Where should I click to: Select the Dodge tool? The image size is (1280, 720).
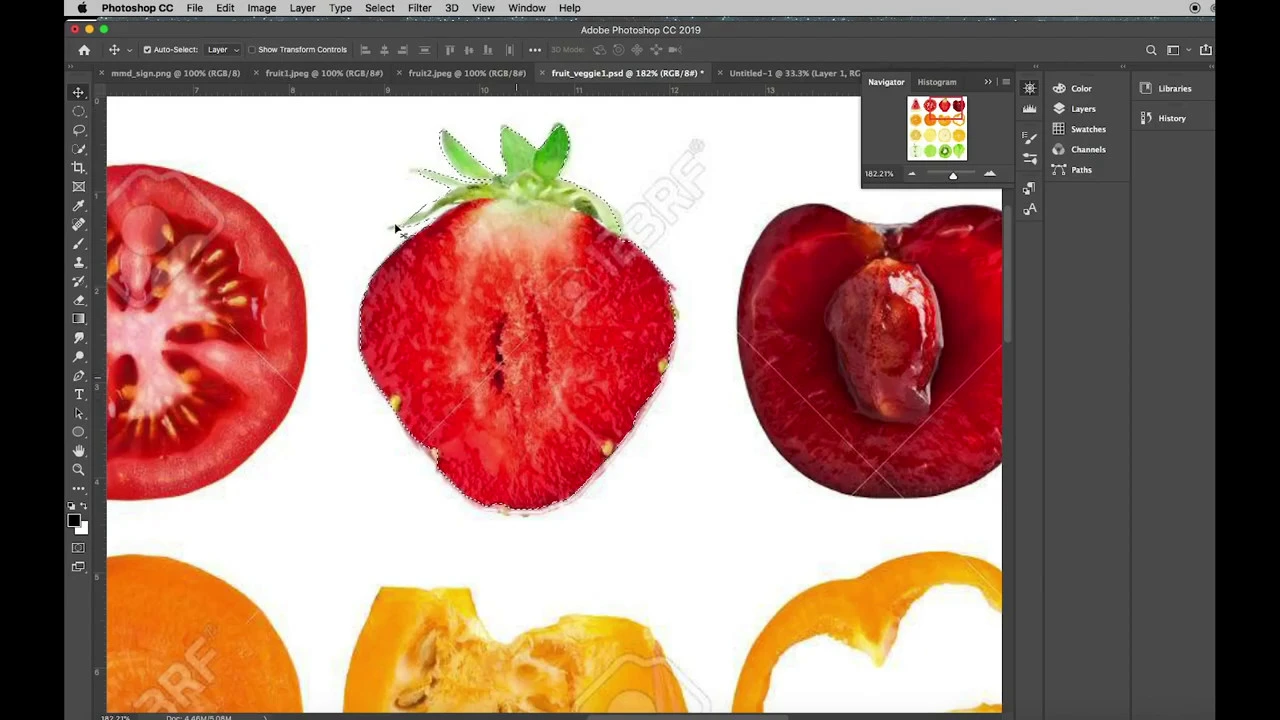pyautogui.click(x=78, y=357)
